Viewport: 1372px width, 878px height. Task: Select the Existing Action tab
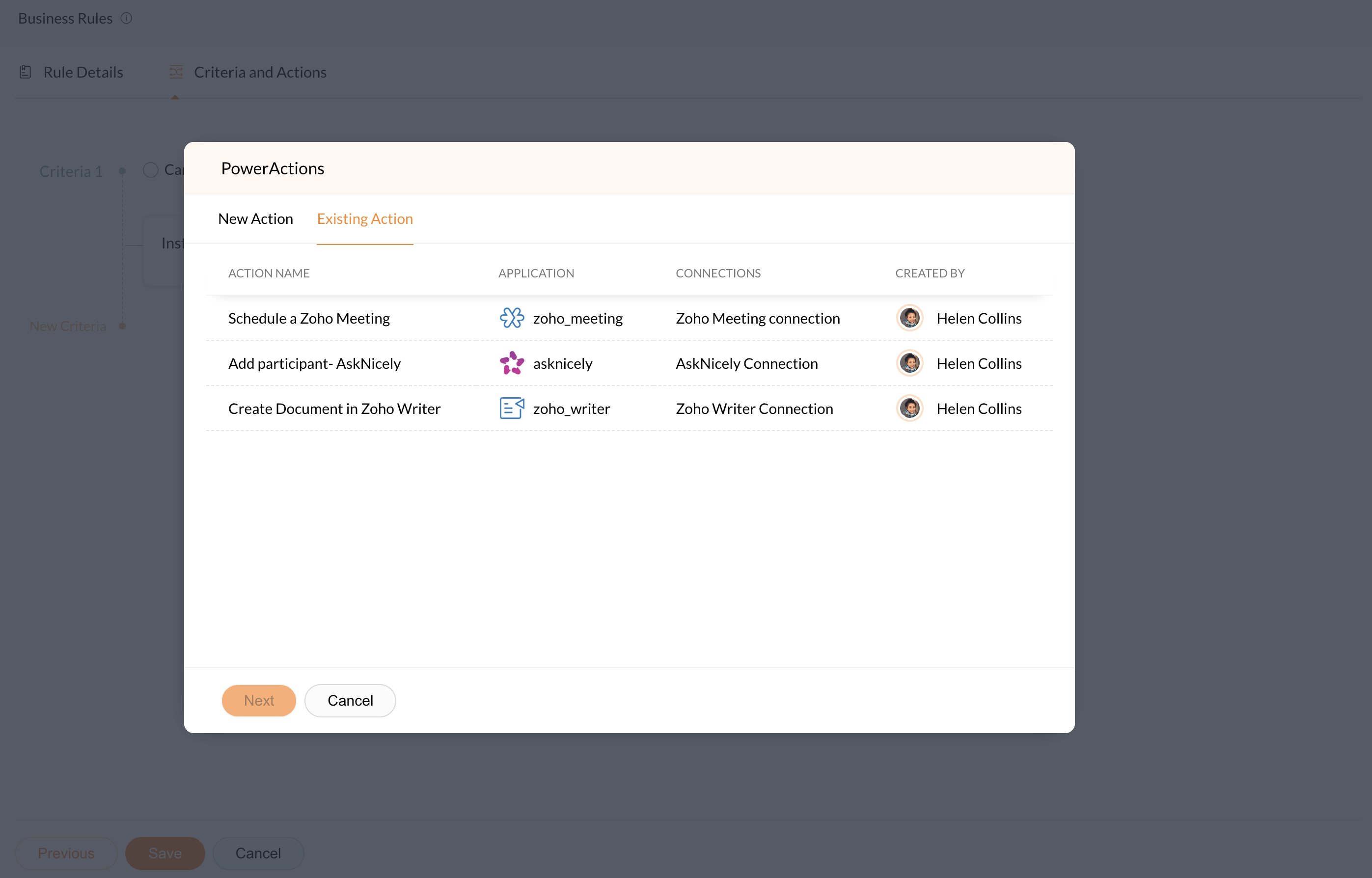coord(365,219)
